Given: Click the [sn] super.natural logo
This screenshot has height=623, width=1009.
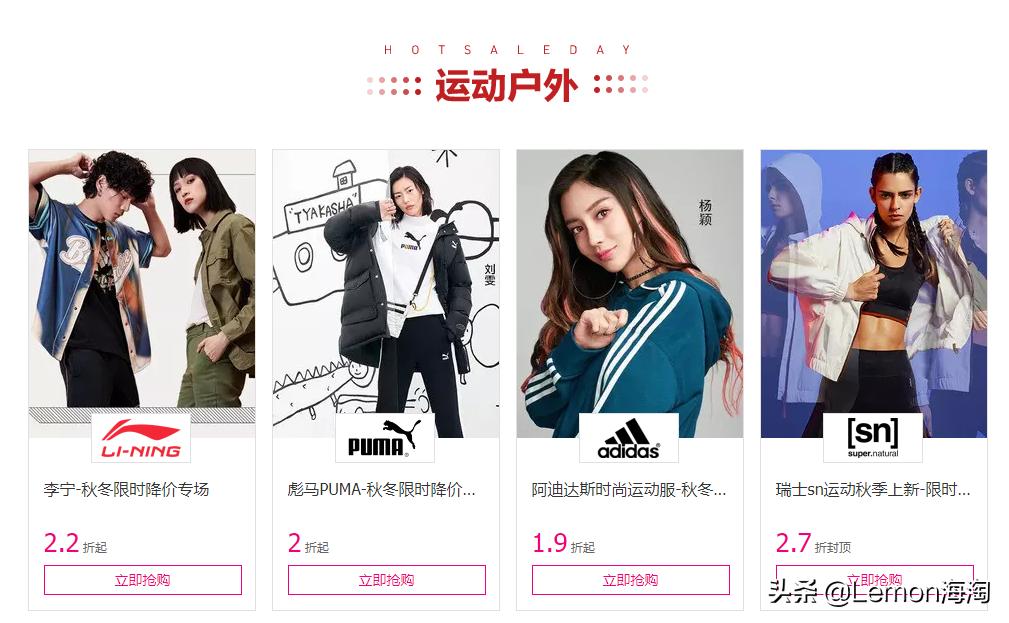Looking at the screenshot, I should point(873,438).
